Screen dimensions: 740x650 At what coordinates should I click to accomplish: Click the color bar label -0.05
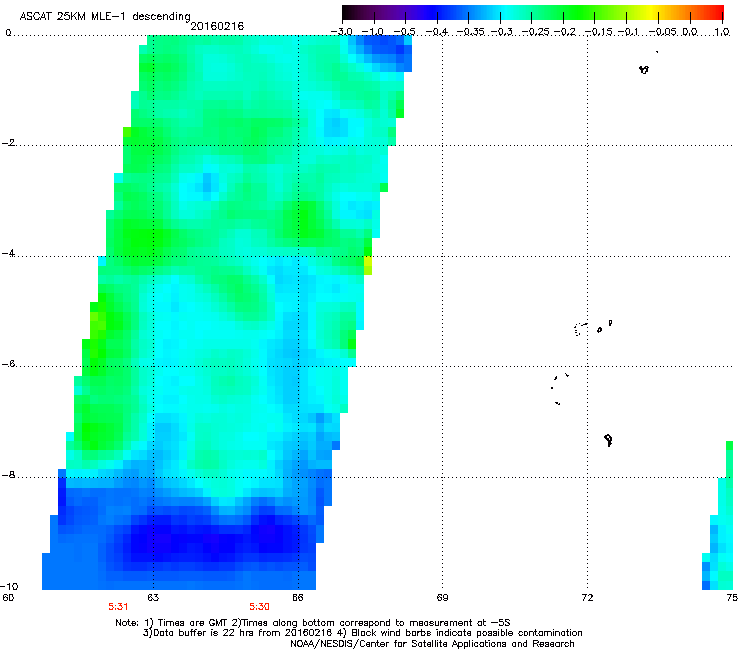pos(663,32)
